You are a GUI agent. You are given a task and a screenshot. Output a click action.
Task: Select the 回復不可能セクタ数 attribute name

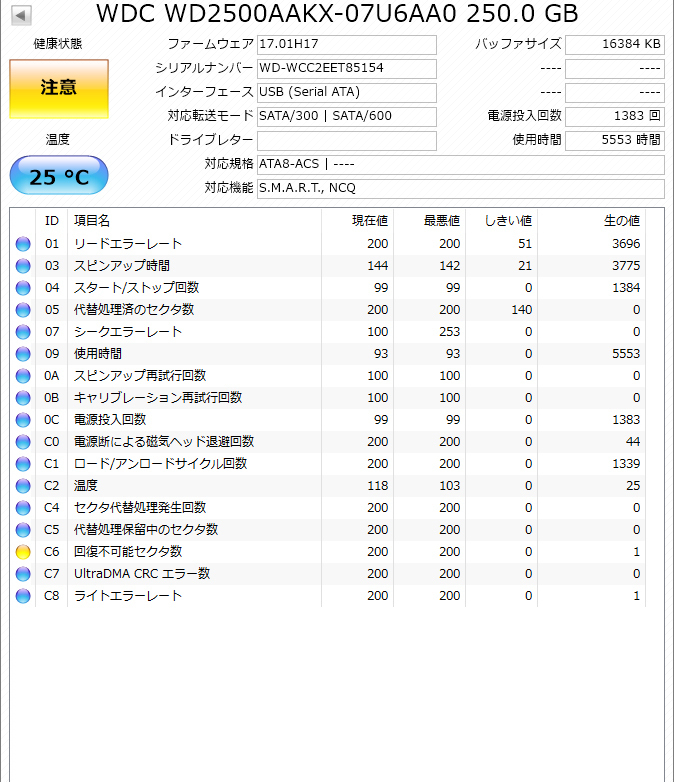click(128, 552)
